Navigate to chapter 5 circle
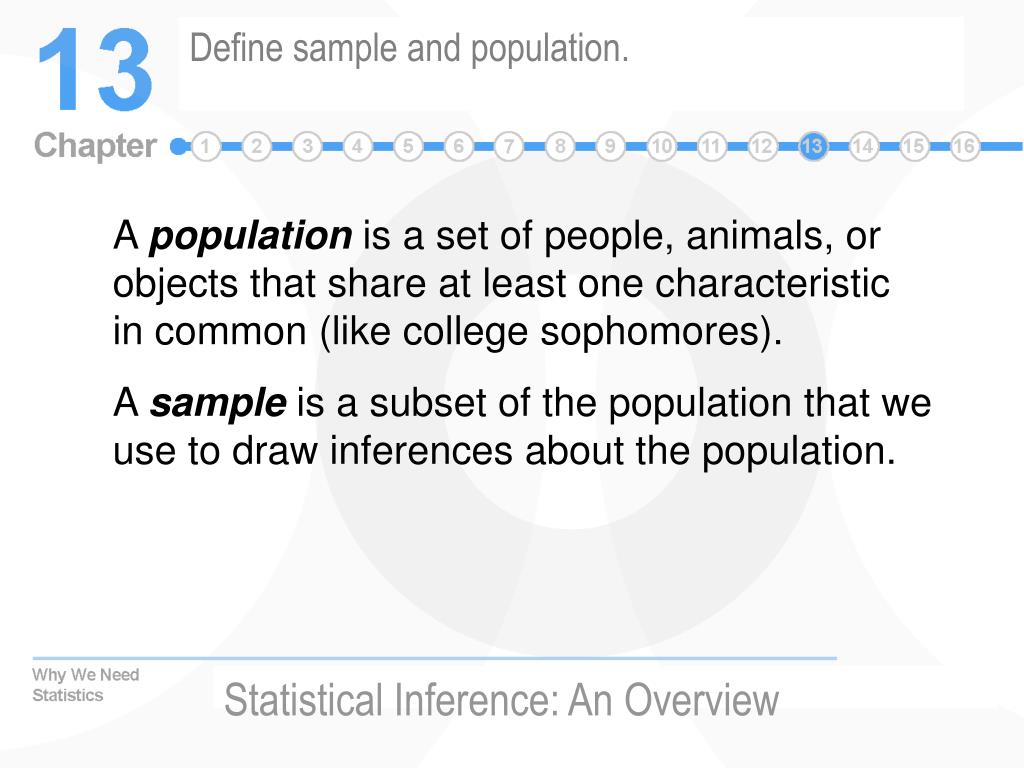1024x768 pixels. (408, 146)
